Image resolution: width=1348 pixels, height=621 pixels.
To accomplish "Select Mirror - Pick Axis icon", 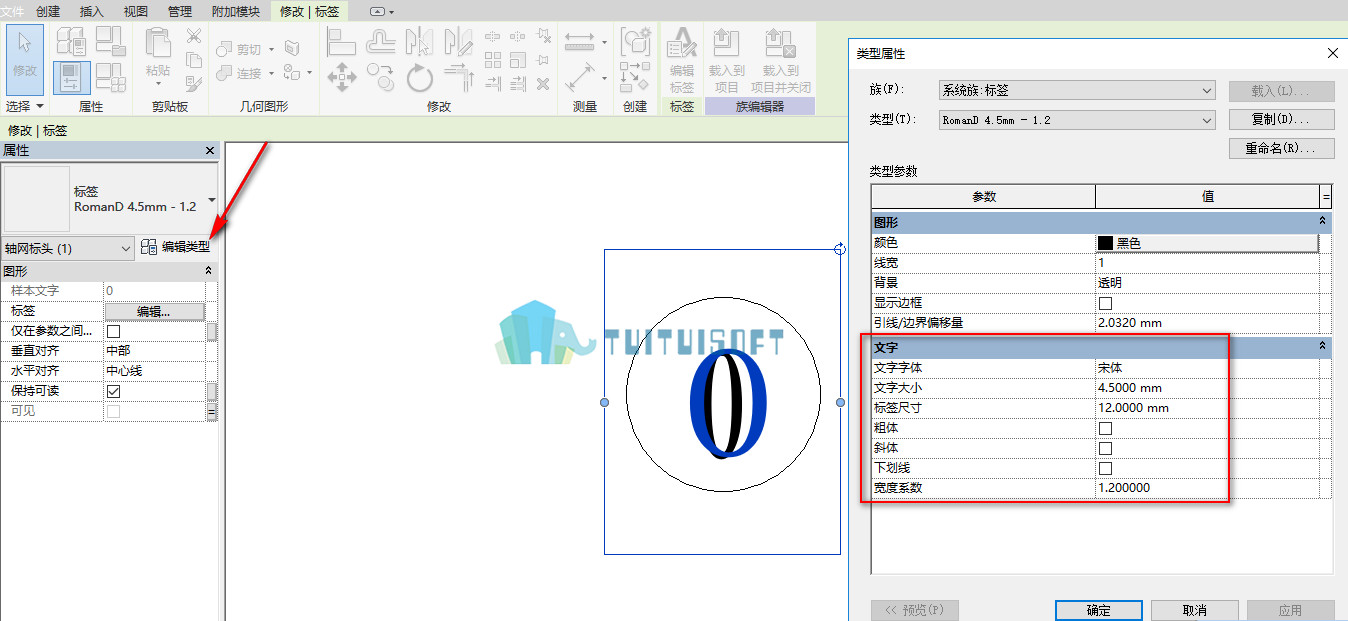I will pos(420,42).
